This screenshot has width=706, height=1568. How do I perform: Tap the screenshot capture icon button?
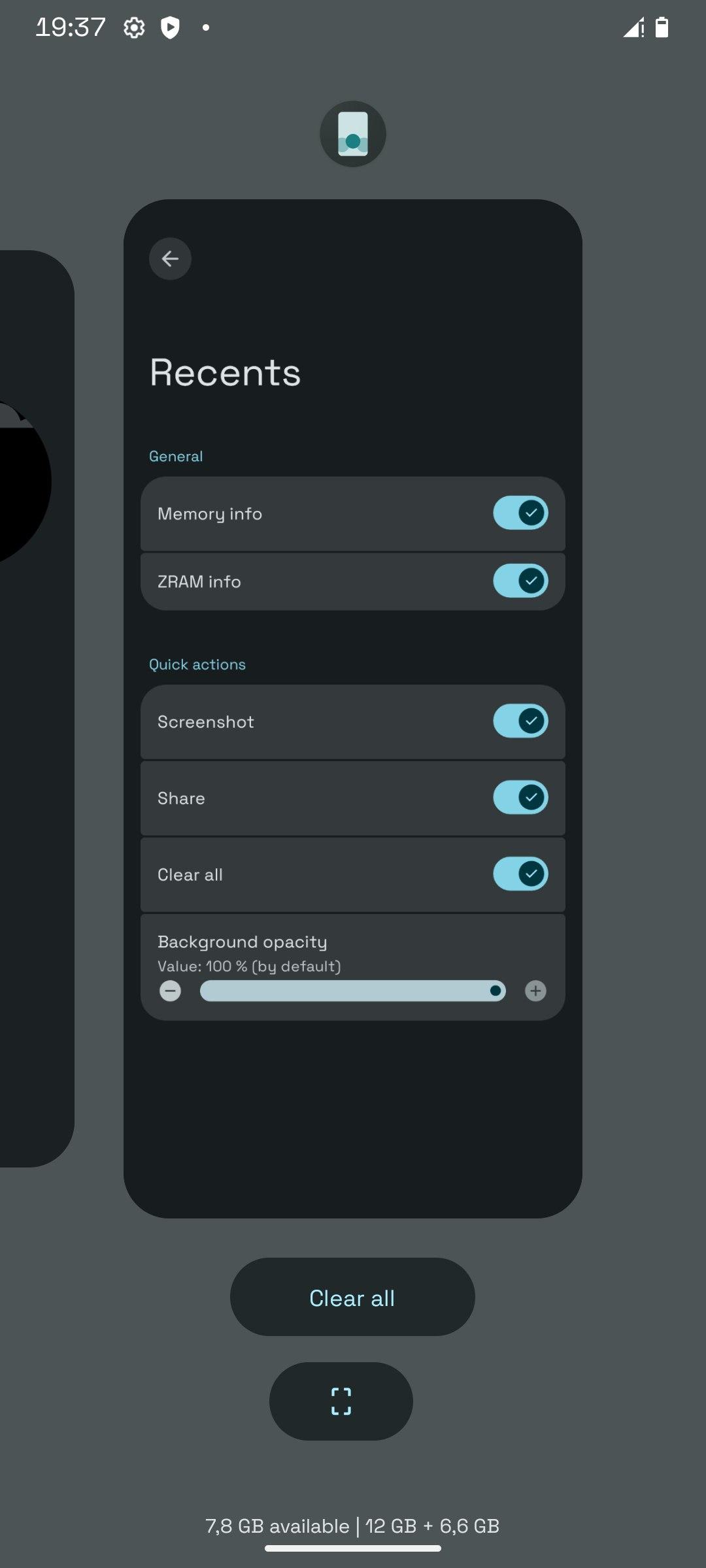pyautogui.click(x=341, y=1401)
